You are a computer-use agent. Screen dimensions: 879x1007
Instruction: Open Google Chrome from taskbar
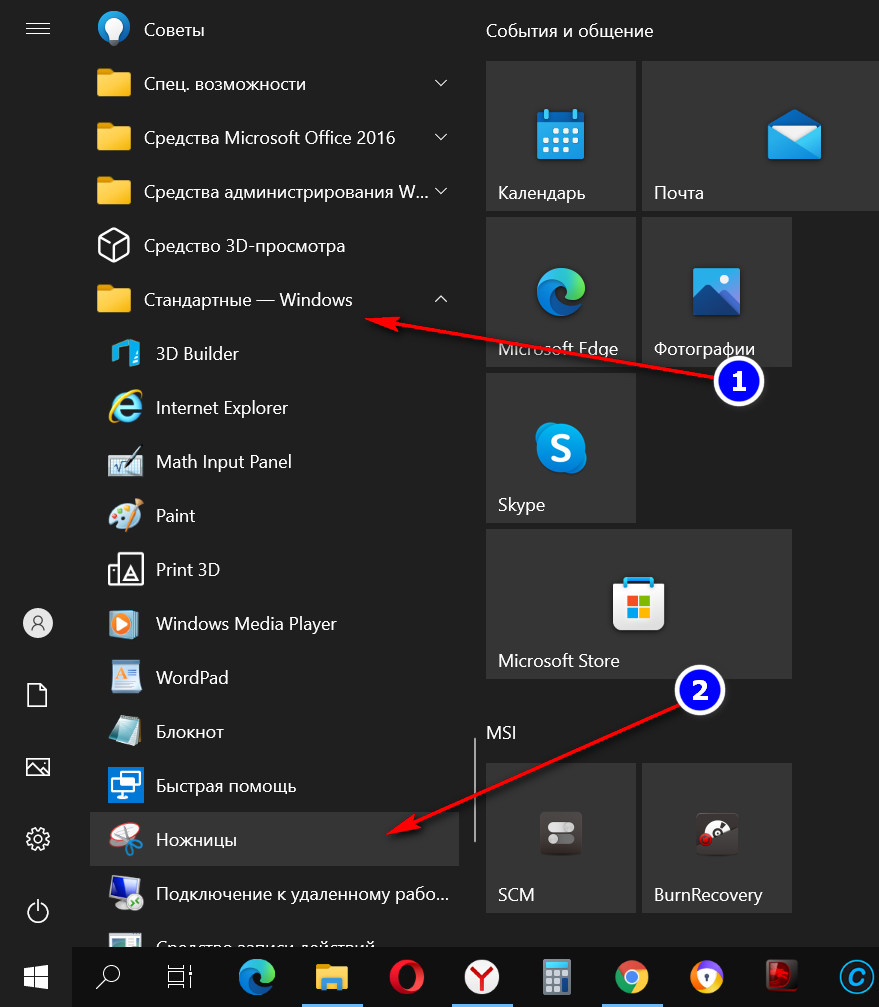pos(632,977)
